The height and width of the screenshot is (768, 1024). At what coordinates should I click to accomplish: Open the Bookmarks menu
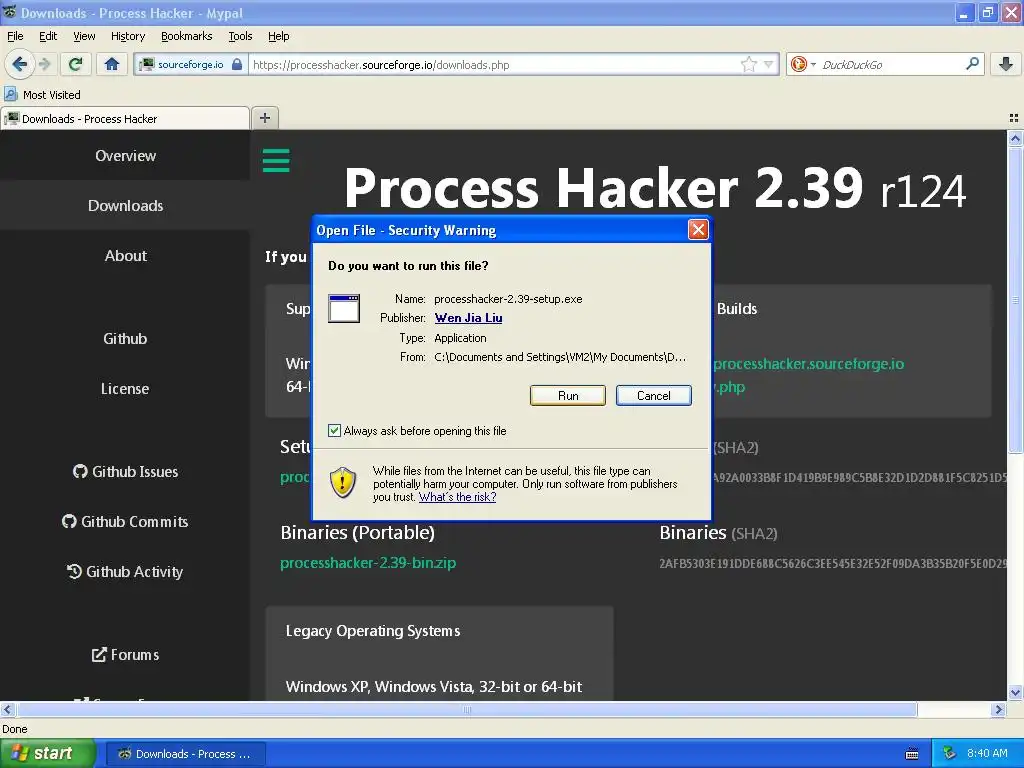point(186,36)
